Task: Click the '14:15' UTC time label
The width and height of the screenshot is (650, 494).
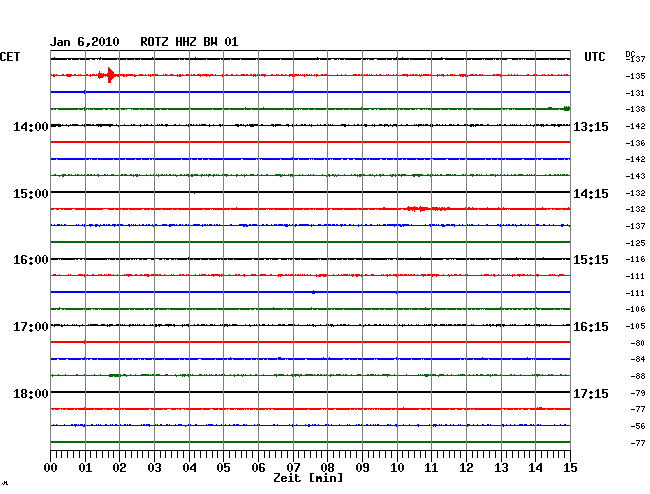Action: (x=591, y=194)
